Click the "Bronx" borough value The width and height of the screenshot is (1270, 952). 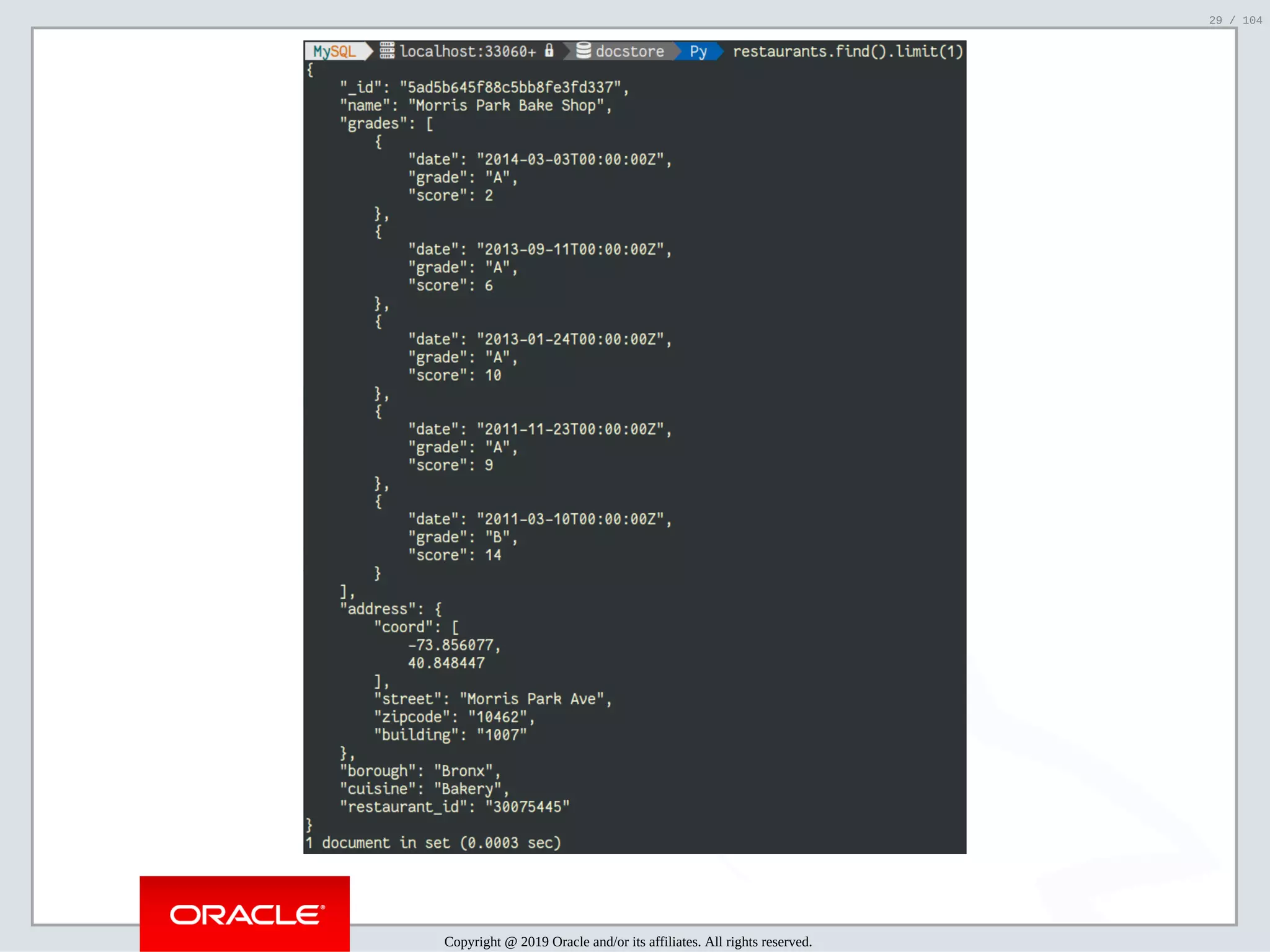(463, 771)
